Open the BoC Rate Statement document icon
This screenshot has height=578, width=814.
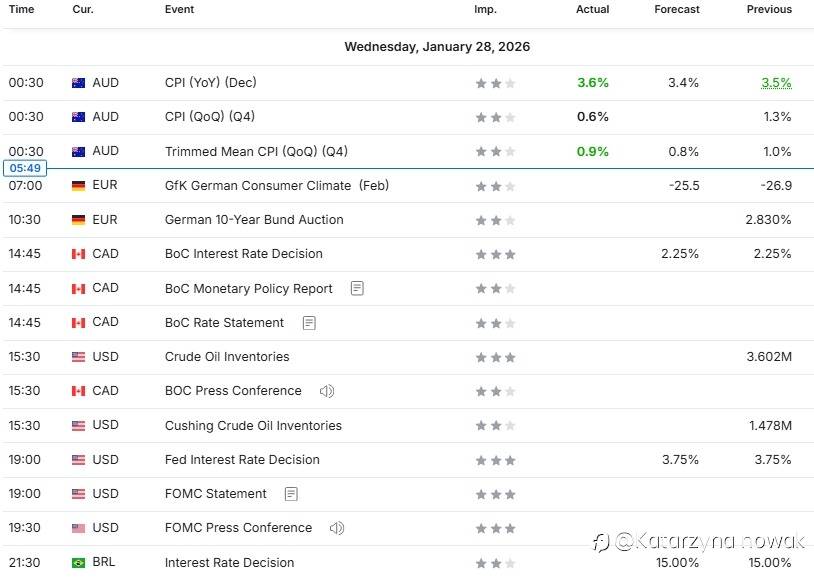pos(309,322)
